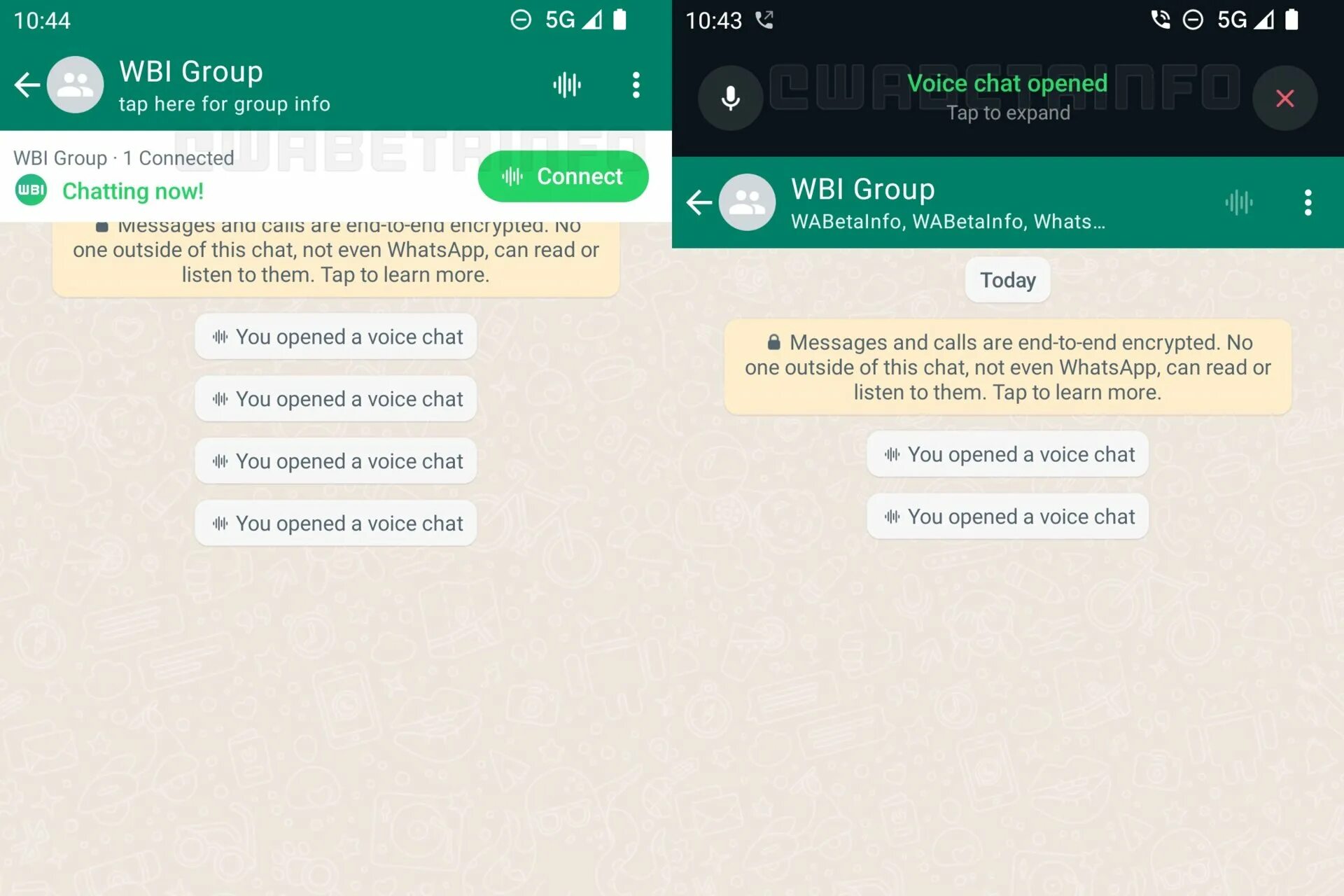Tap 'Chatting now!' status indicator
Viewport: 1344px width, 896px height.
(x=132, y=190)
